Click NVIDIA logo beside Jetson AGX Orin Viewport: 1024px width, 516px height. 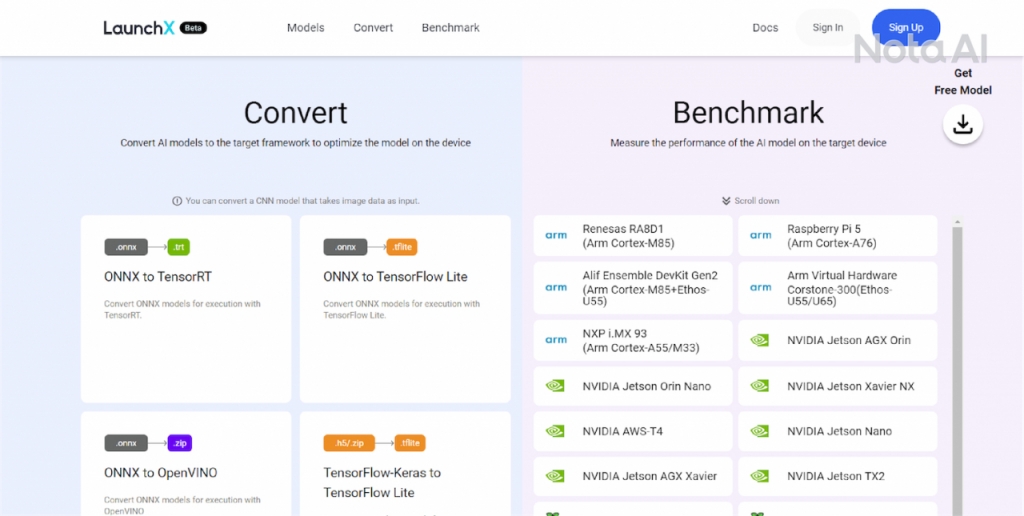760,340
